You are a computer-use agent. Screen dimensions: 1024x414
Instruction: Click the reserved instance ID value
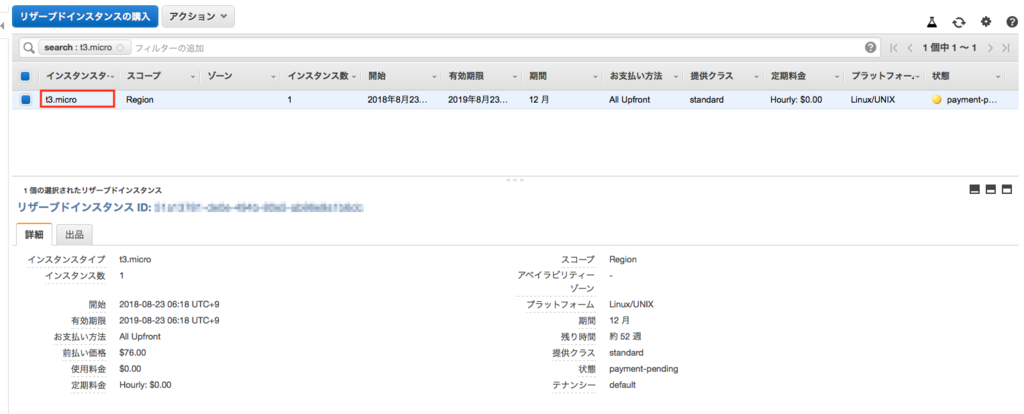coord(259,207)
